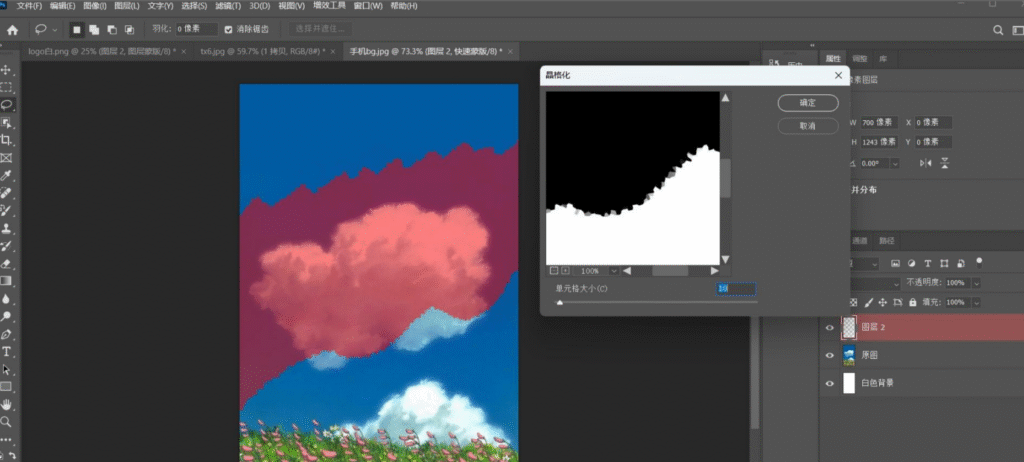Open search with magnifier icon top right
1024x462 pixels.
click(x=998, y=30)
